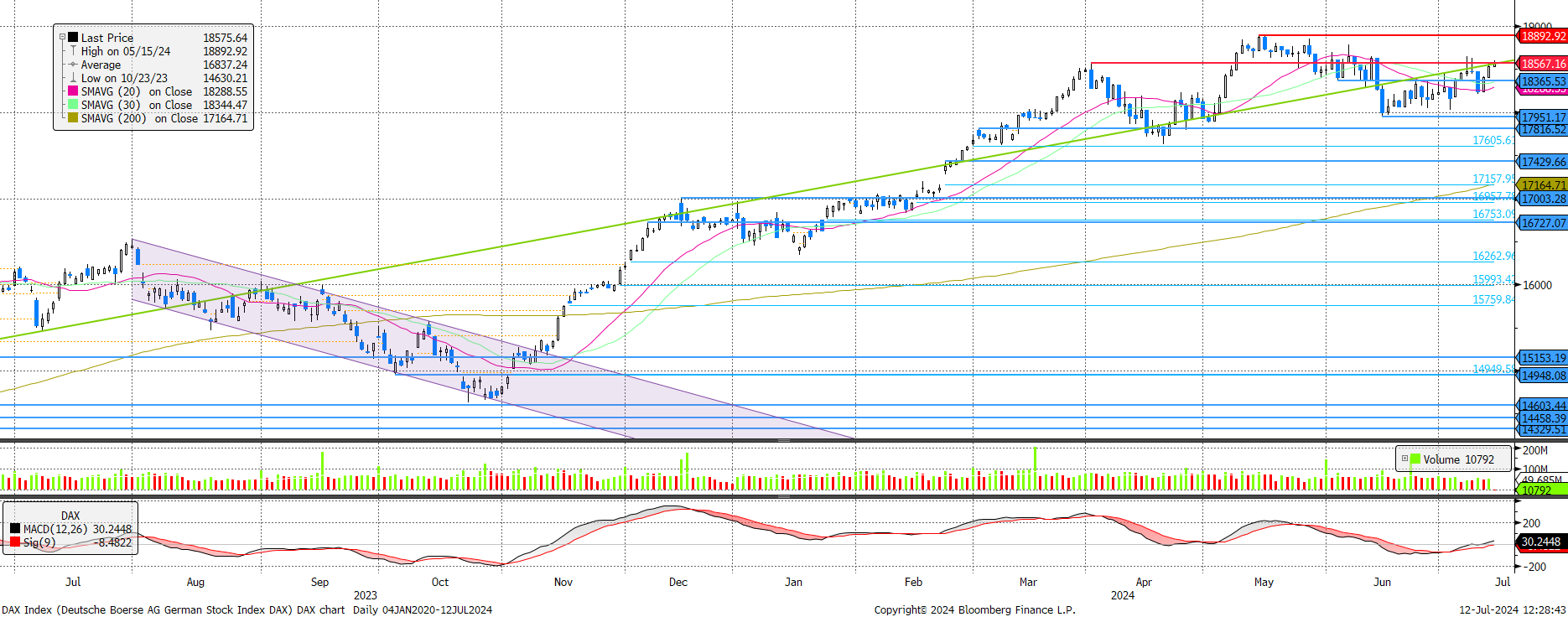
Task: Click the Low on 10/23/23 marker icon
Action: point(73,78)
